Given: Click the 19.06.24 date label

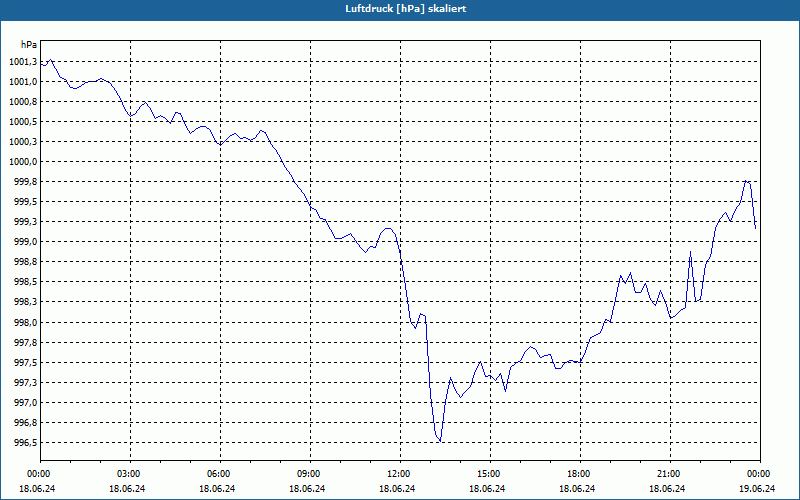Looking at the screenshot, I should (x=757, y=488).
